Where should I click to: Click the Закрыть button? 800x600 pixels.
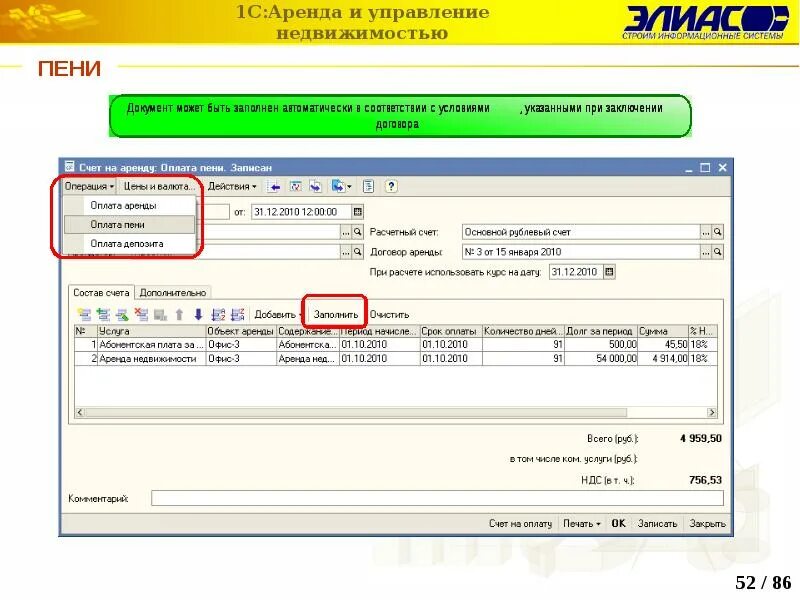coord(707,523)
